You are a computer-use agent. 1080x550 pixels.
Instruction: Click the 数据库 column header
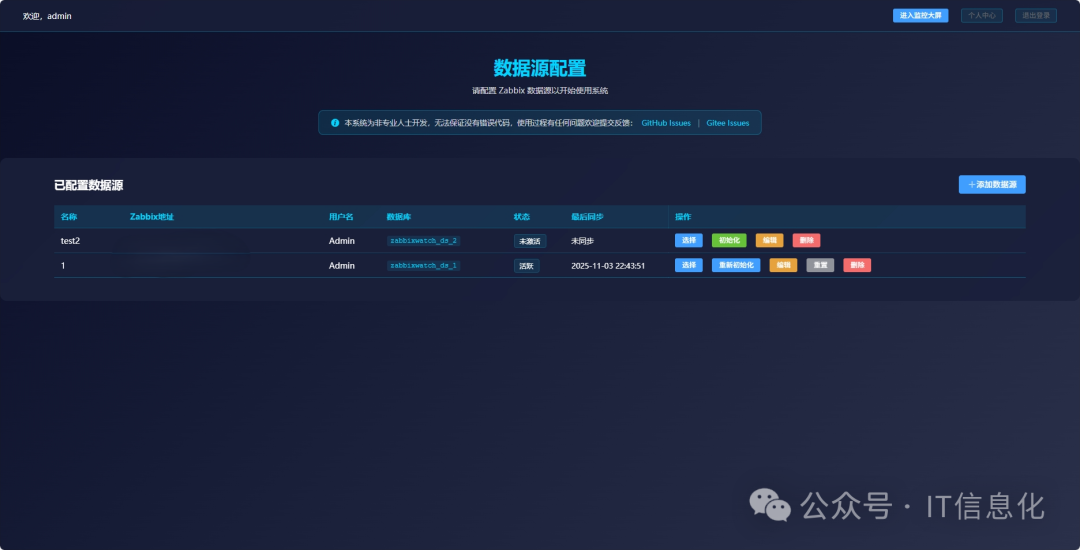click(x=399, y=217)
